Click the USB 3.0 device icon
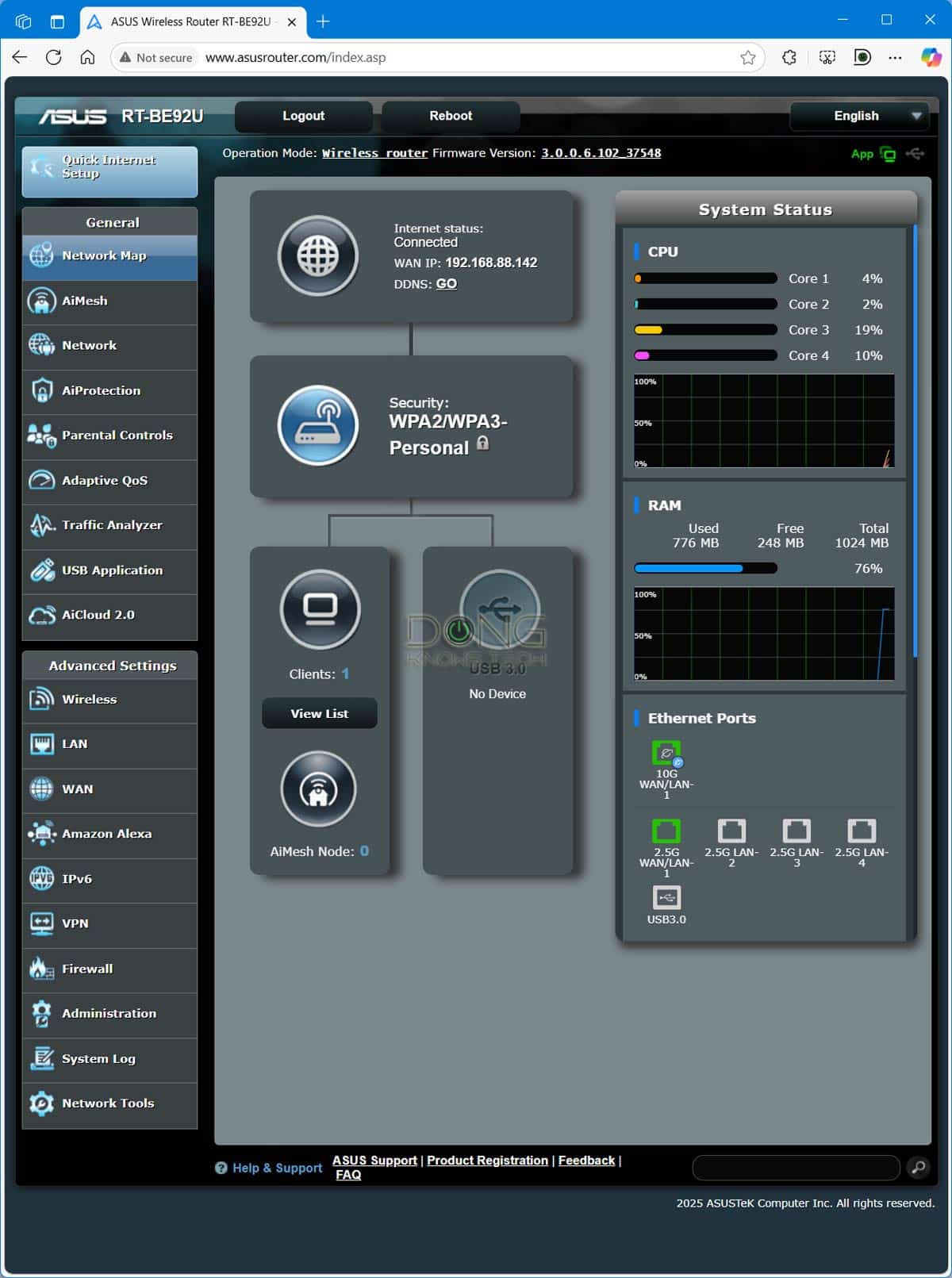This screenshot has height=1278, width=952. pos(500,609)
